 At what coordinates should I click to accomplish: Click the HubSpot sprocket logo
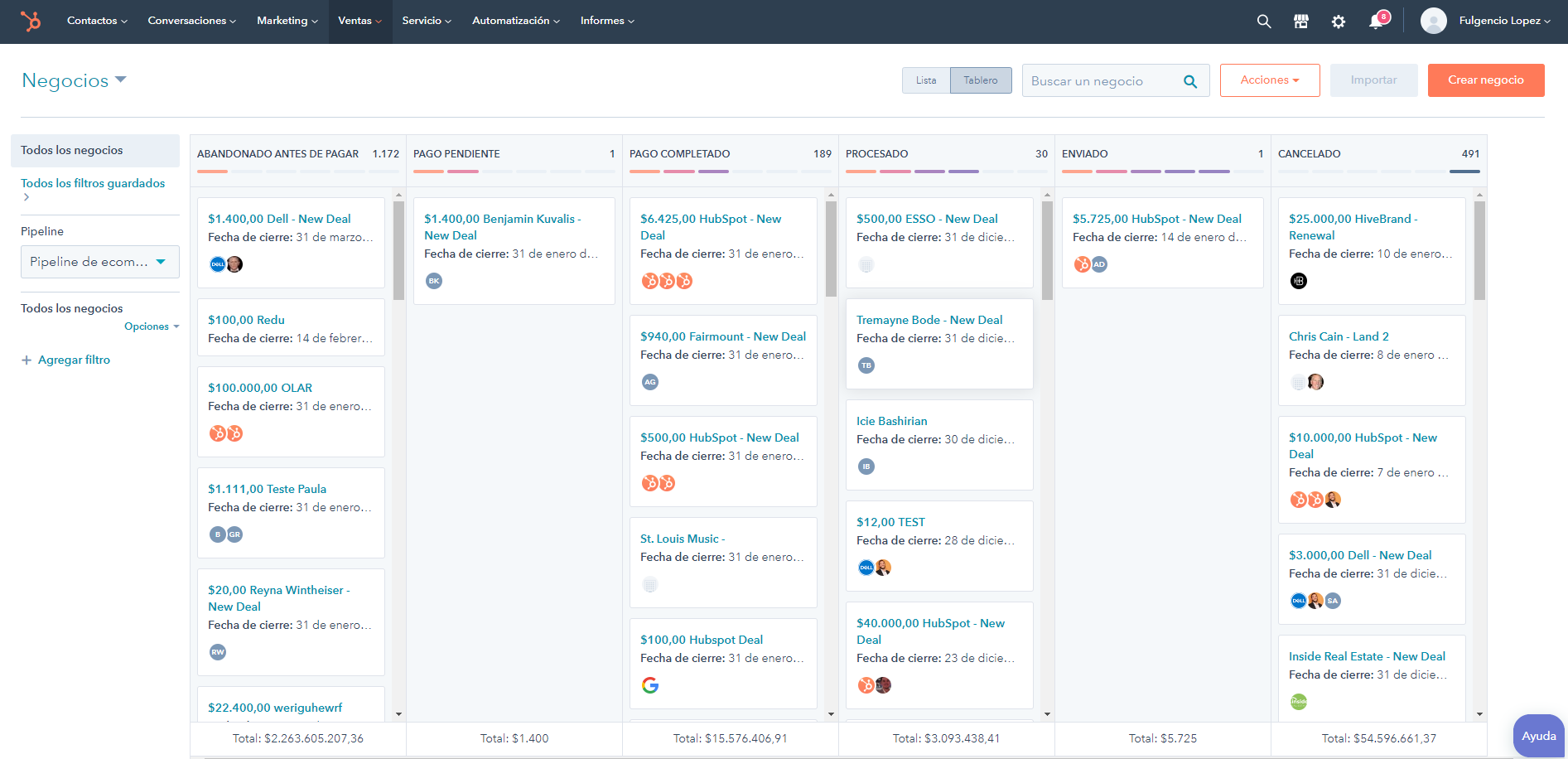point(32,21)
